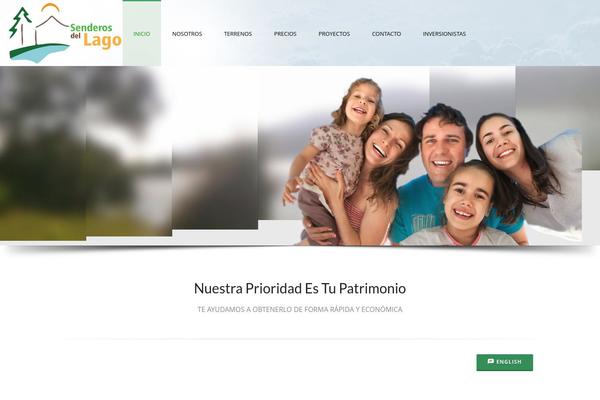The height and width of the screenshot is (400, 600).
Task: Select the INVERSIONISTAS menu item
Action: (x=444, y=34)
